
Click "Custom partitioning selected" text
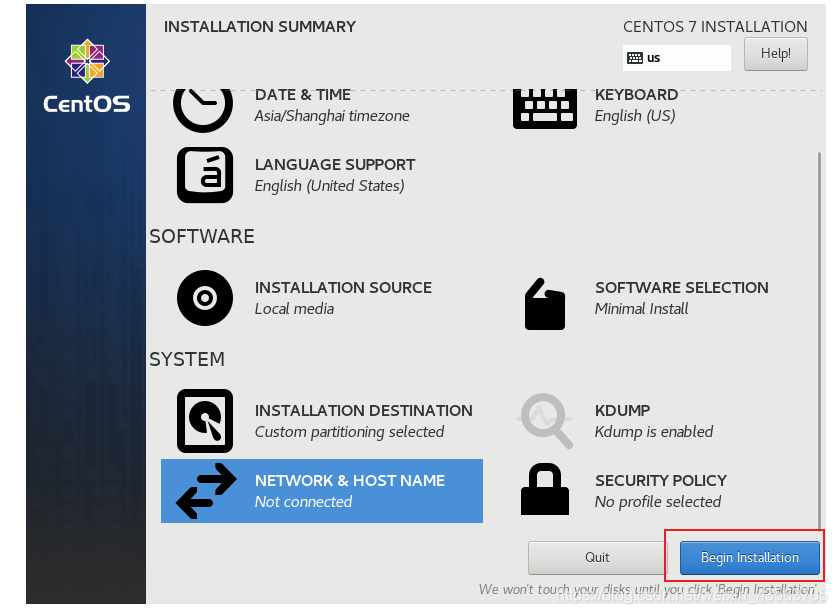(349, 432)
